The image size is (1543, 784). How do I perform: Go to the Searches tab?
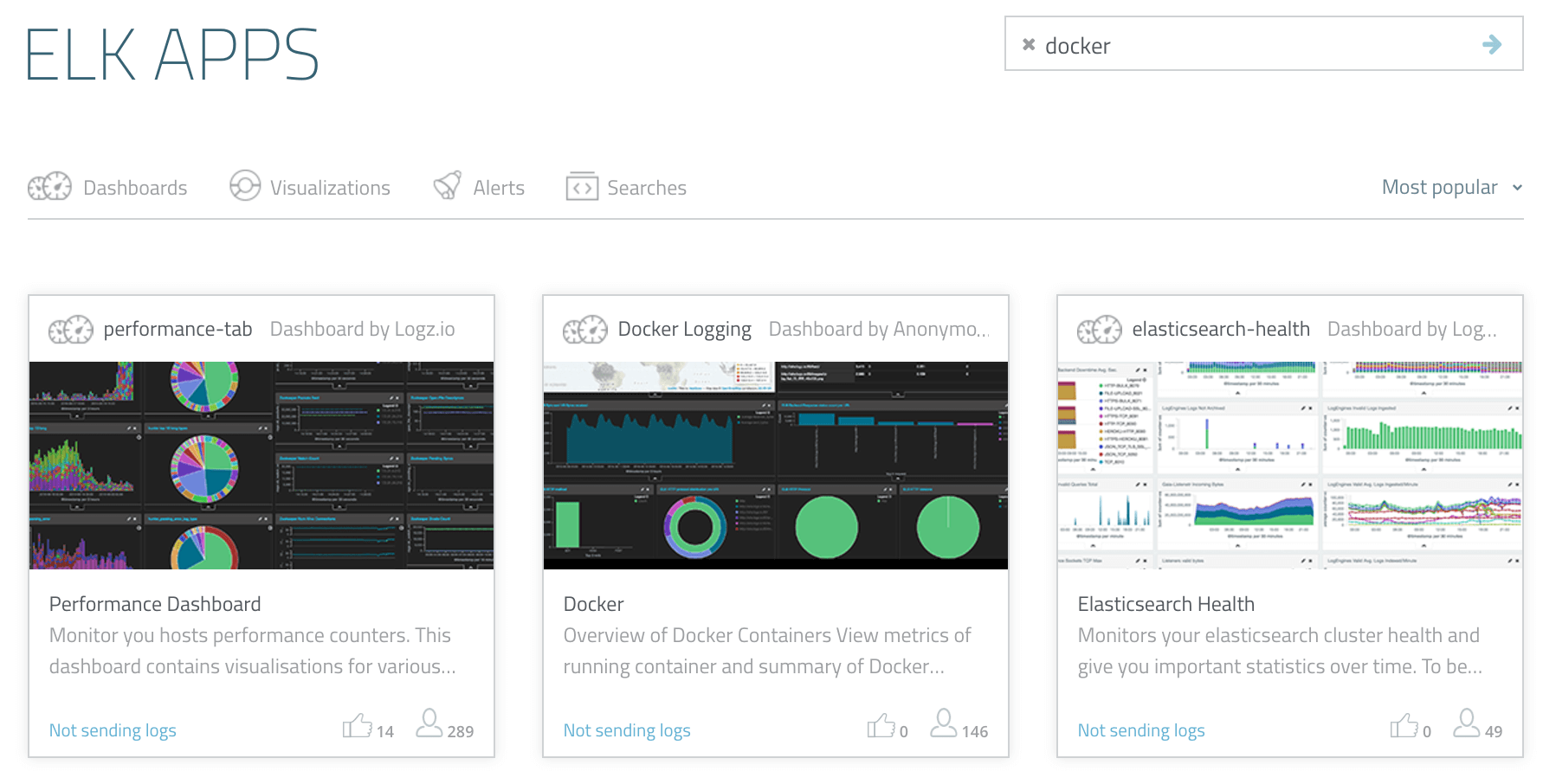click(x=626, y=187)
